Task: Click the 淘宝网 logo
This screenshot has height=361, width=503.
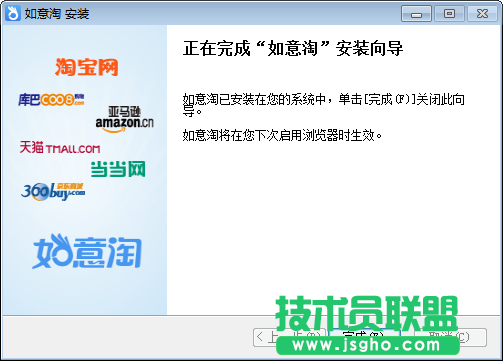Action: (x=87, y=67)
